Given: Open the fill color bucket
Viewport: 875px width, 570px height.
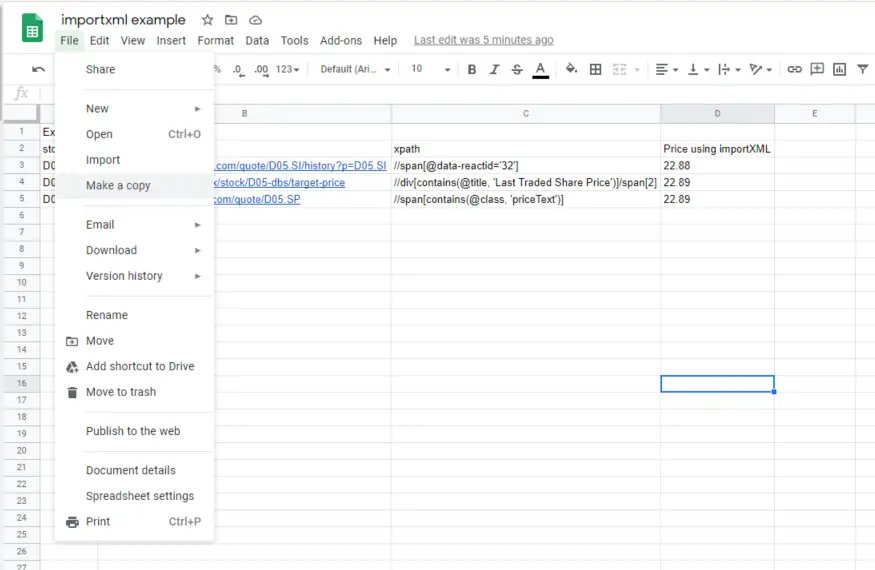Looking at the screenshot, I should coord(571,69).
